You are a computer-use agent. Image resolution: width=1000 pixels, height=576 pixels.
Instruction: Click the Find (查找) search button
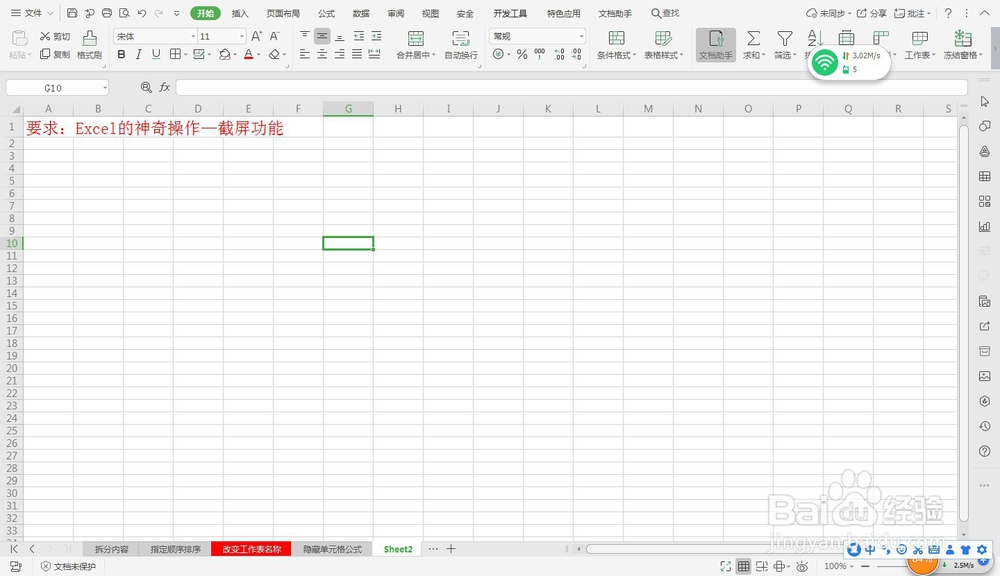(x=665, y=13)
